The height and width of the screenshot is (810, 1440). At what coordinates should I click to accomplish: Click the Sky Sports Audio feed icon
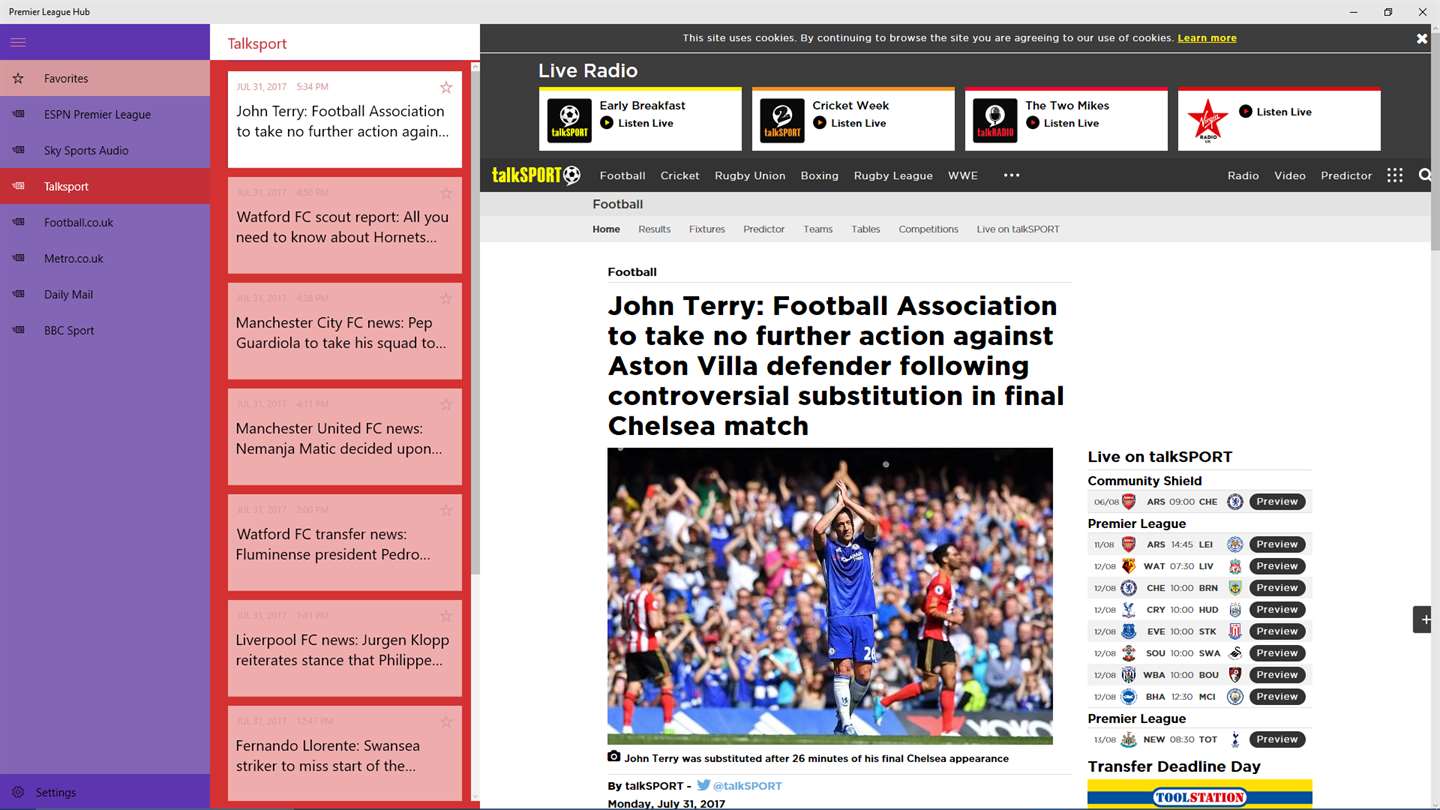click(x=18, y=150)
